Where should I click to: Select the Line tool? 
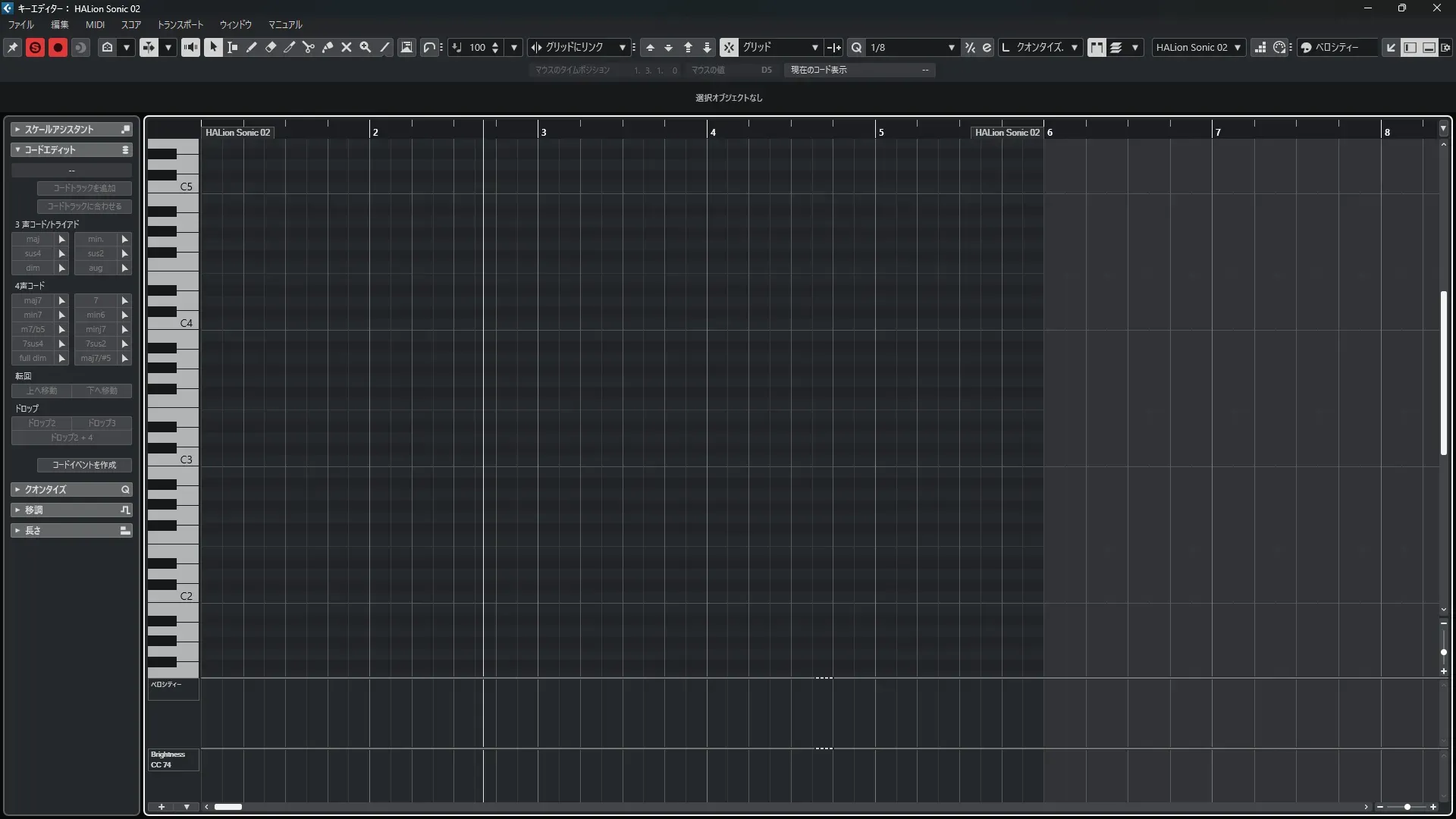(x=384, y=47)
